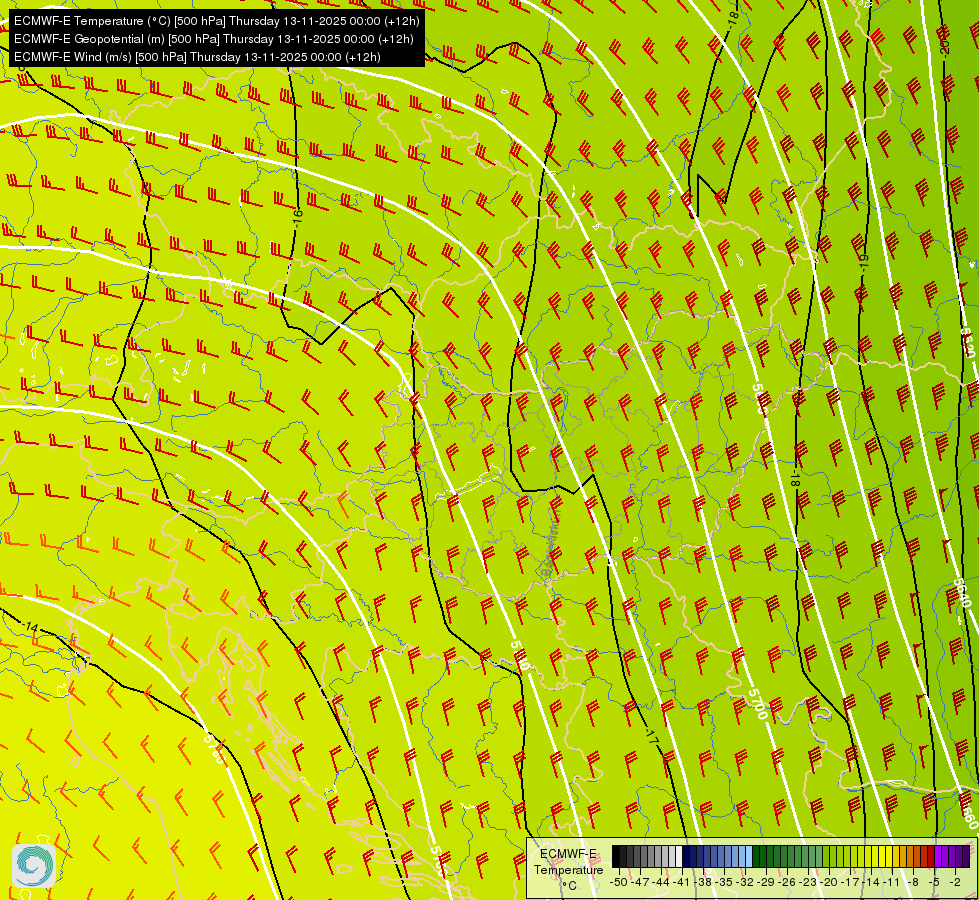This screenshot has height=900, width=979.
Task: Click the -29 legend value
Action: pos(766,882)
